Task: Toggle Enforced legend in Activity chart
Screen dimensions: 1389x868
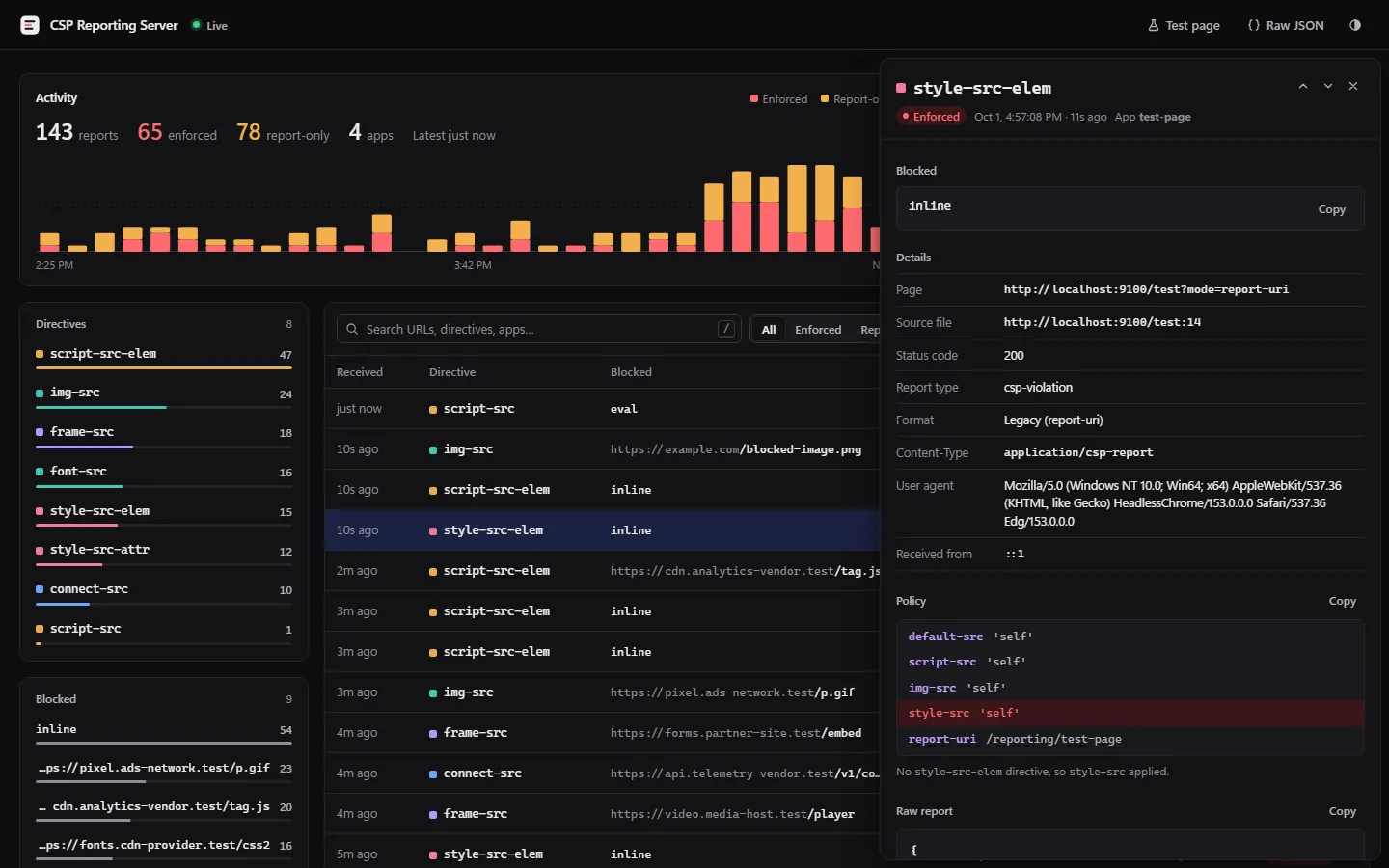Action: coord(779,99)
